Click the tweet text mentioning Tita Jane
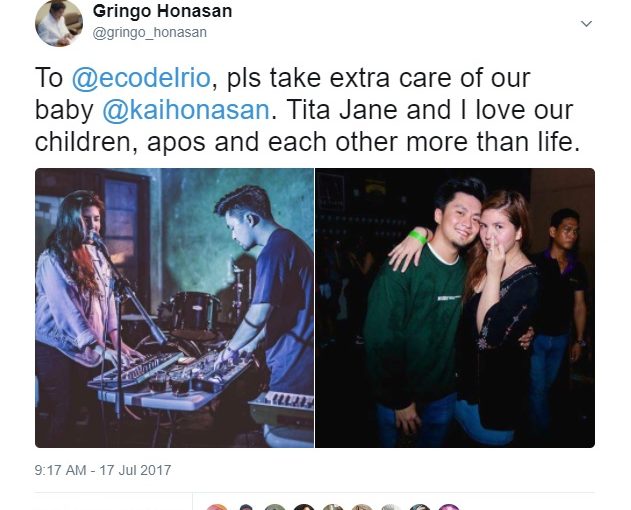Image resolution: width=631 pixels, height=510 pixels. [x=308, y=110]
